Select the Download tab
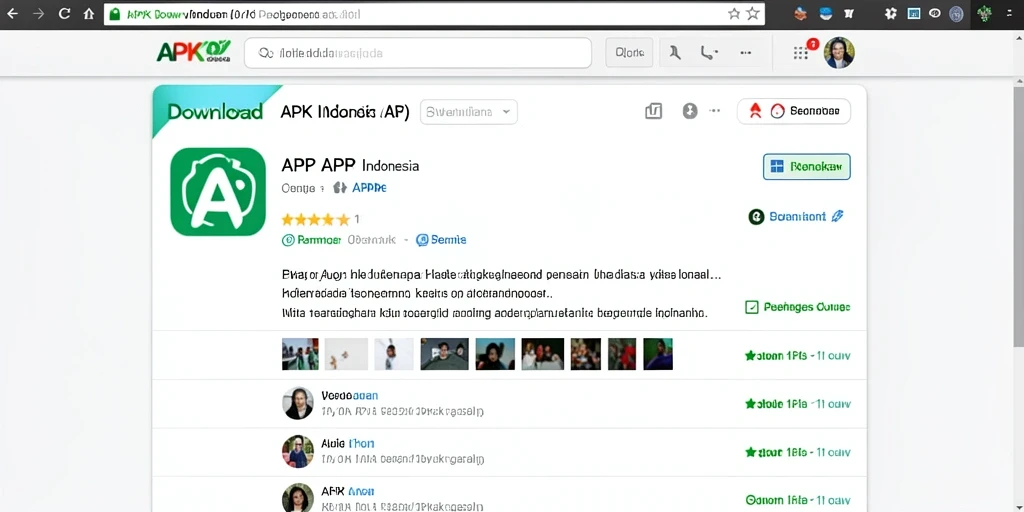The width and height of the screenshot is (1024, 512). point(216,112)
